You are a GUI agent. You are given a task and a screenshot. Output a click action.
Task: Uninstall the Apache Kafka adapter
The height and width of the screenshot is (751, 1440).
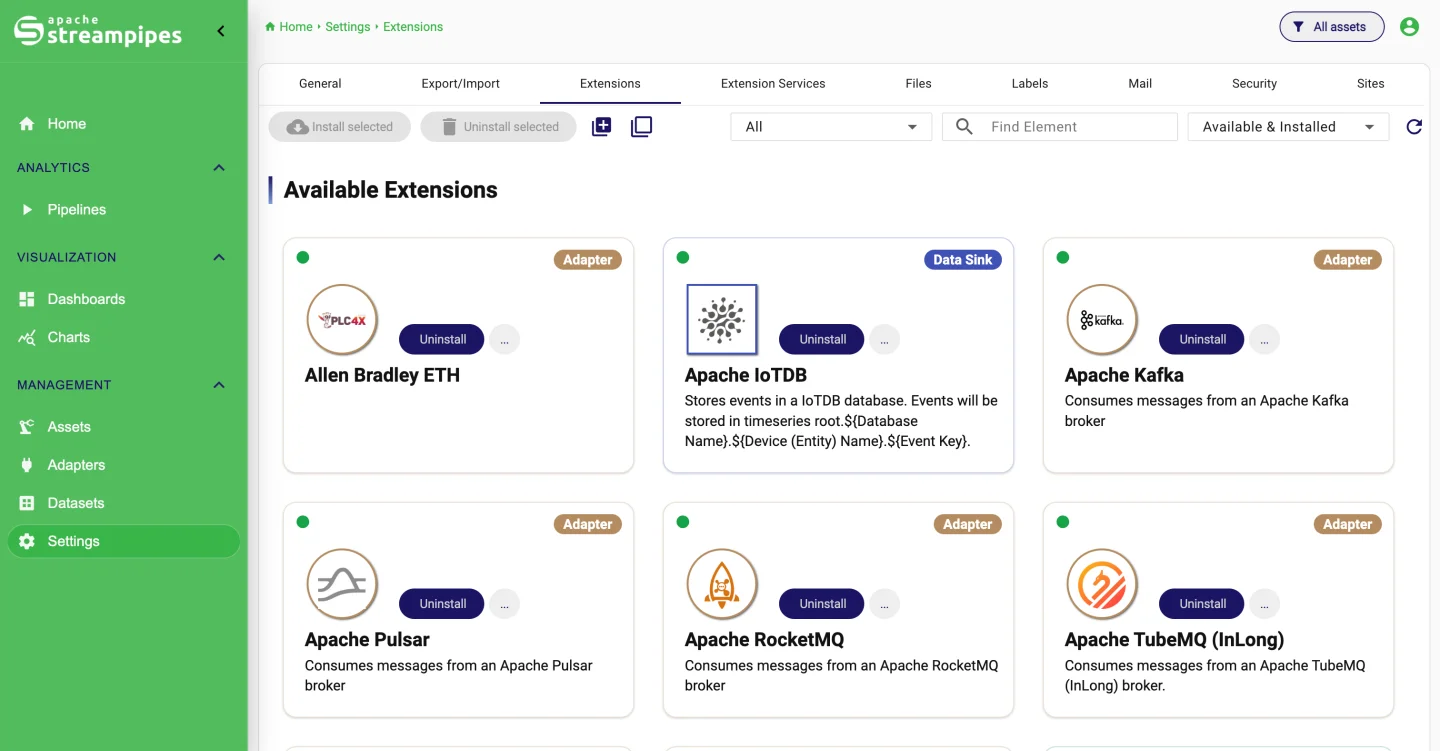click(1202, 339)
